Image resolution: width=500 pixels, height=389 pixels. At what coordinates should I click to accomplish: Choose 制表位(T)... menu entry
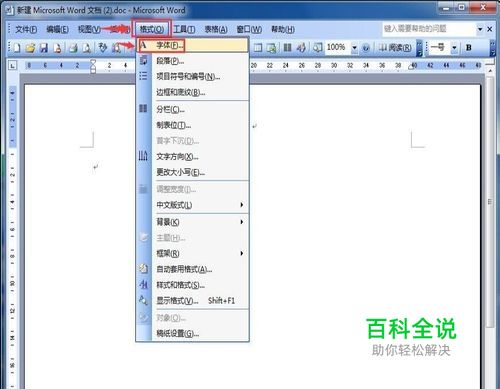(x=192, y=125)
